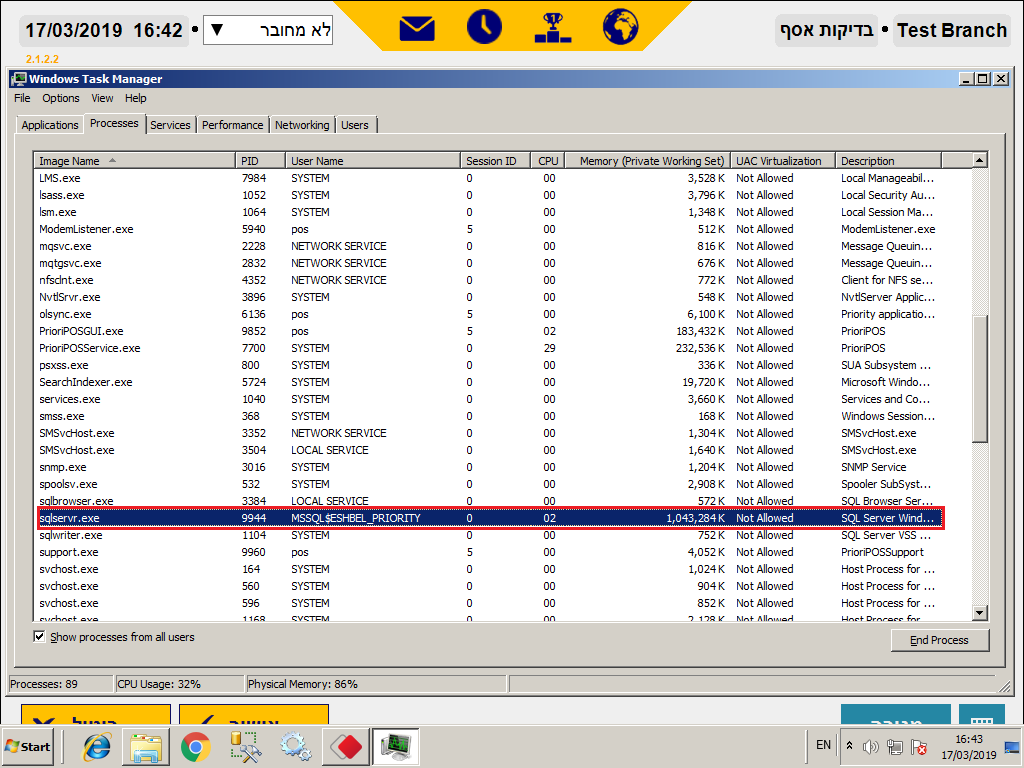
Task: Click the network tray icon with red X
Action: [918, 746]
